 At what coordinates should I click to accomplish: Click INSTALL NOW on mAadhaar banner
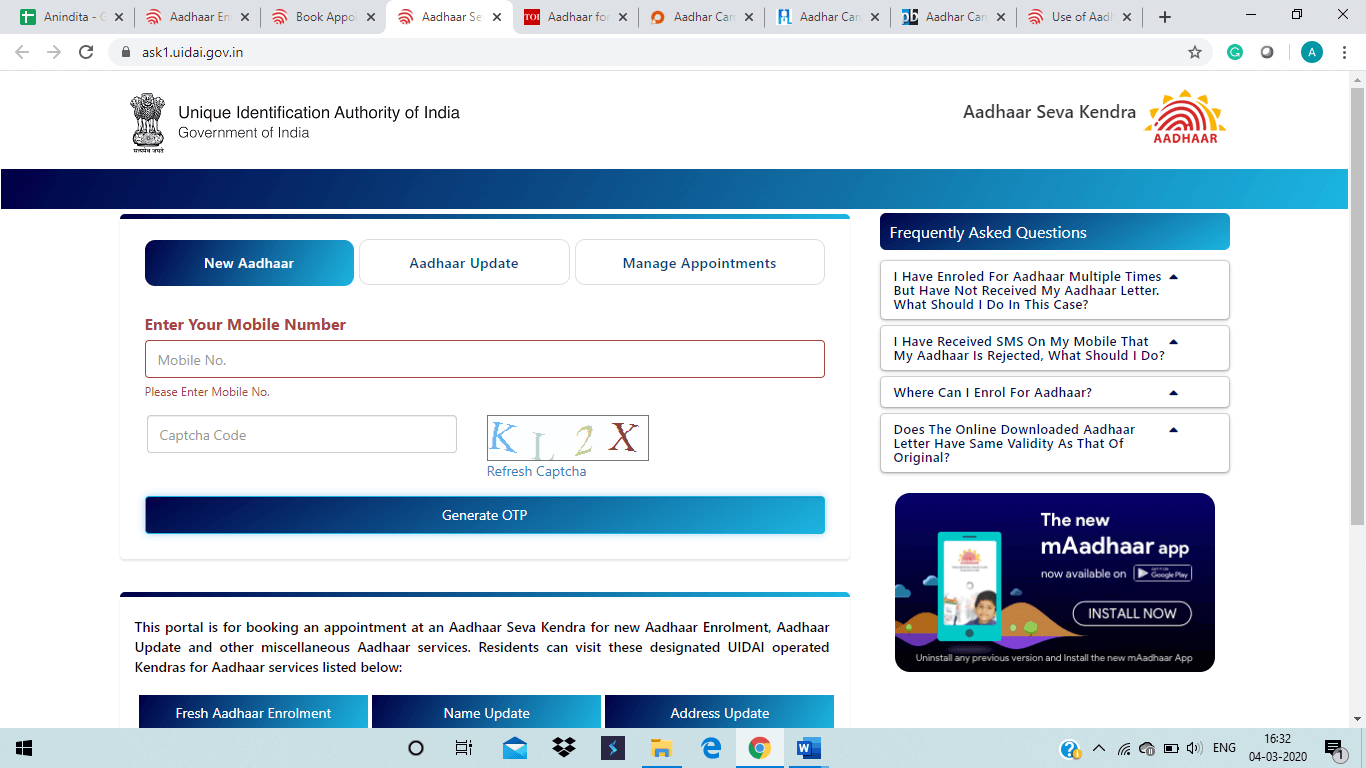pyautogui.click(x=1132, y=613)
